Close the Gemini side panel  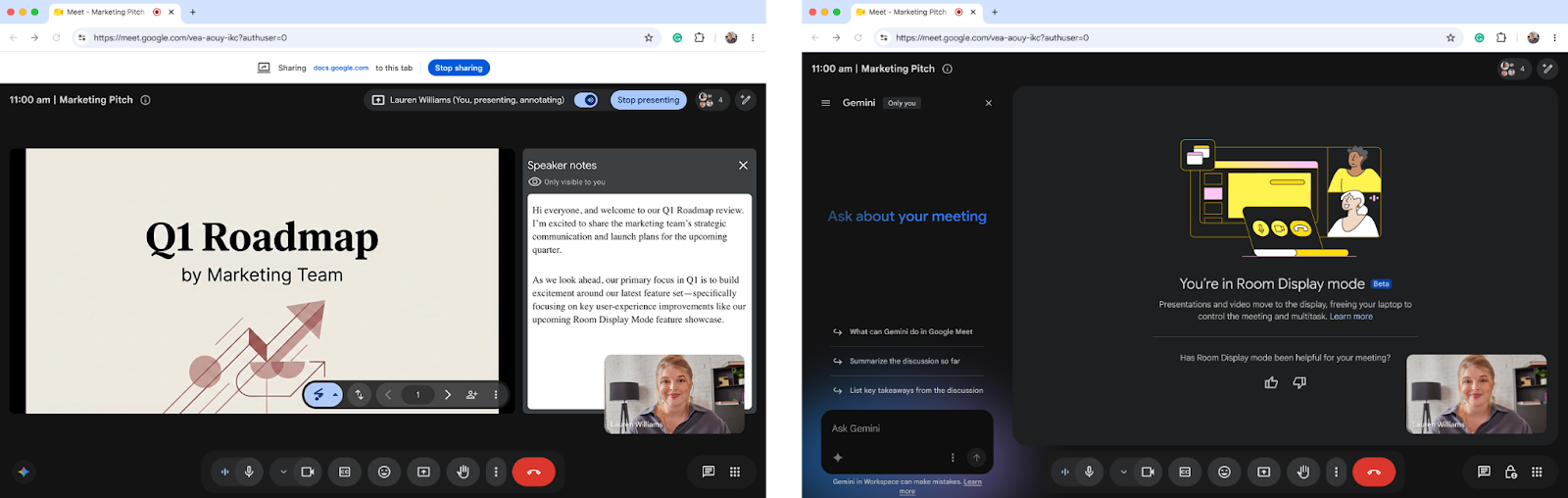point(988,103)
